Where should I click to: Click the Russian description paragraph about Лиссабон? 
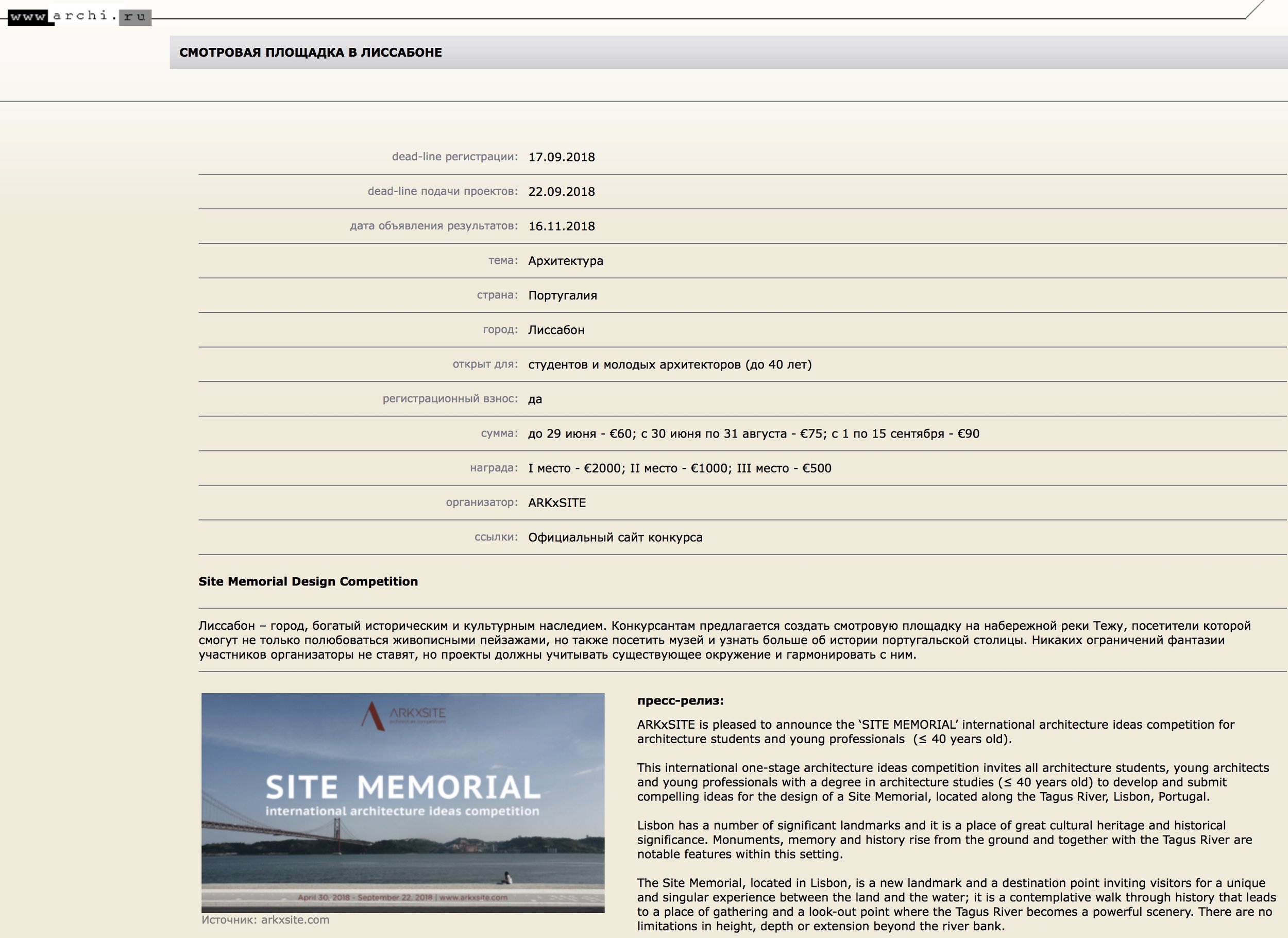pos(724,640)
